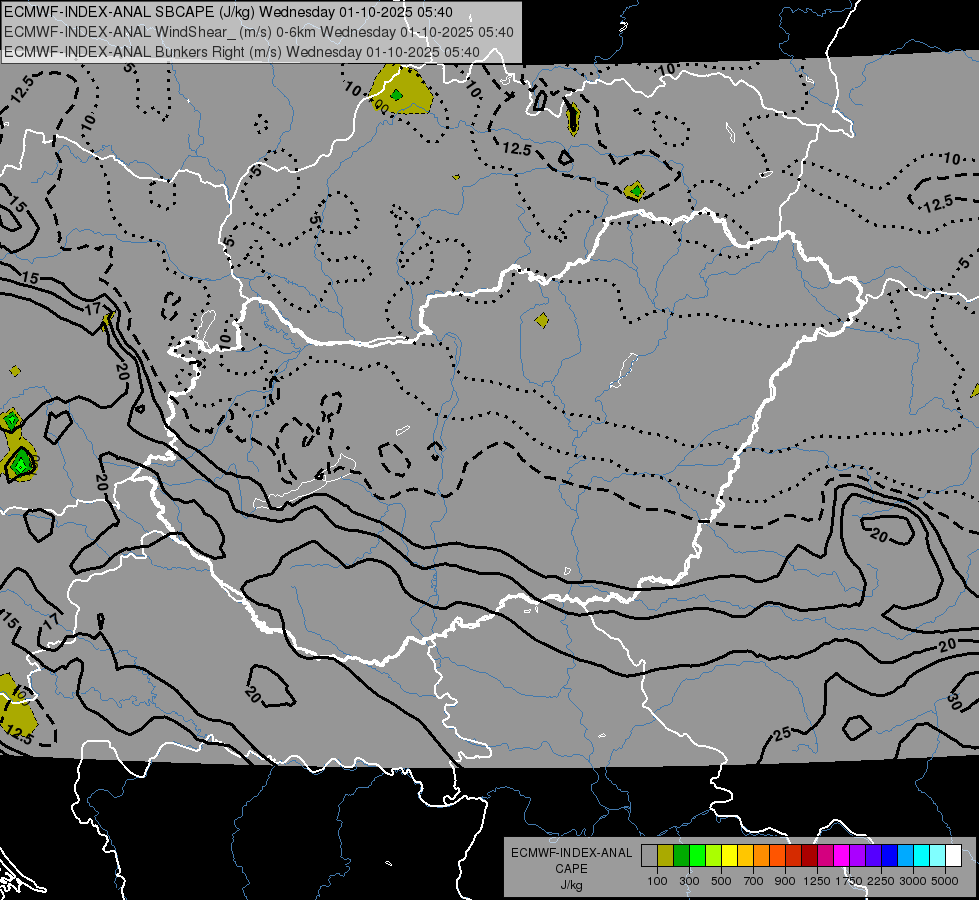Click the CAPE word in legend box
Screen dimensions: 979x900
(x=571, y=869)
